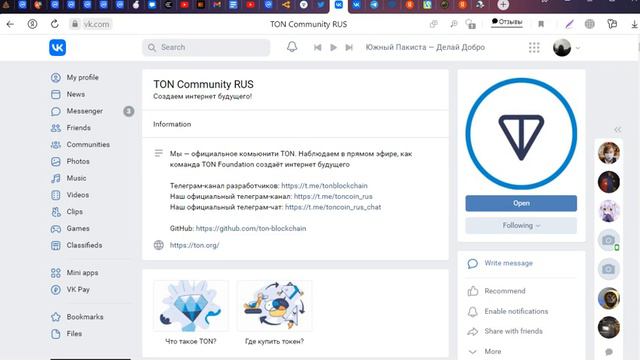Image resolution: width=640 pixels, height=360 pixels.
Task: Expand the Following dropdown
Action: coord(521,225)
